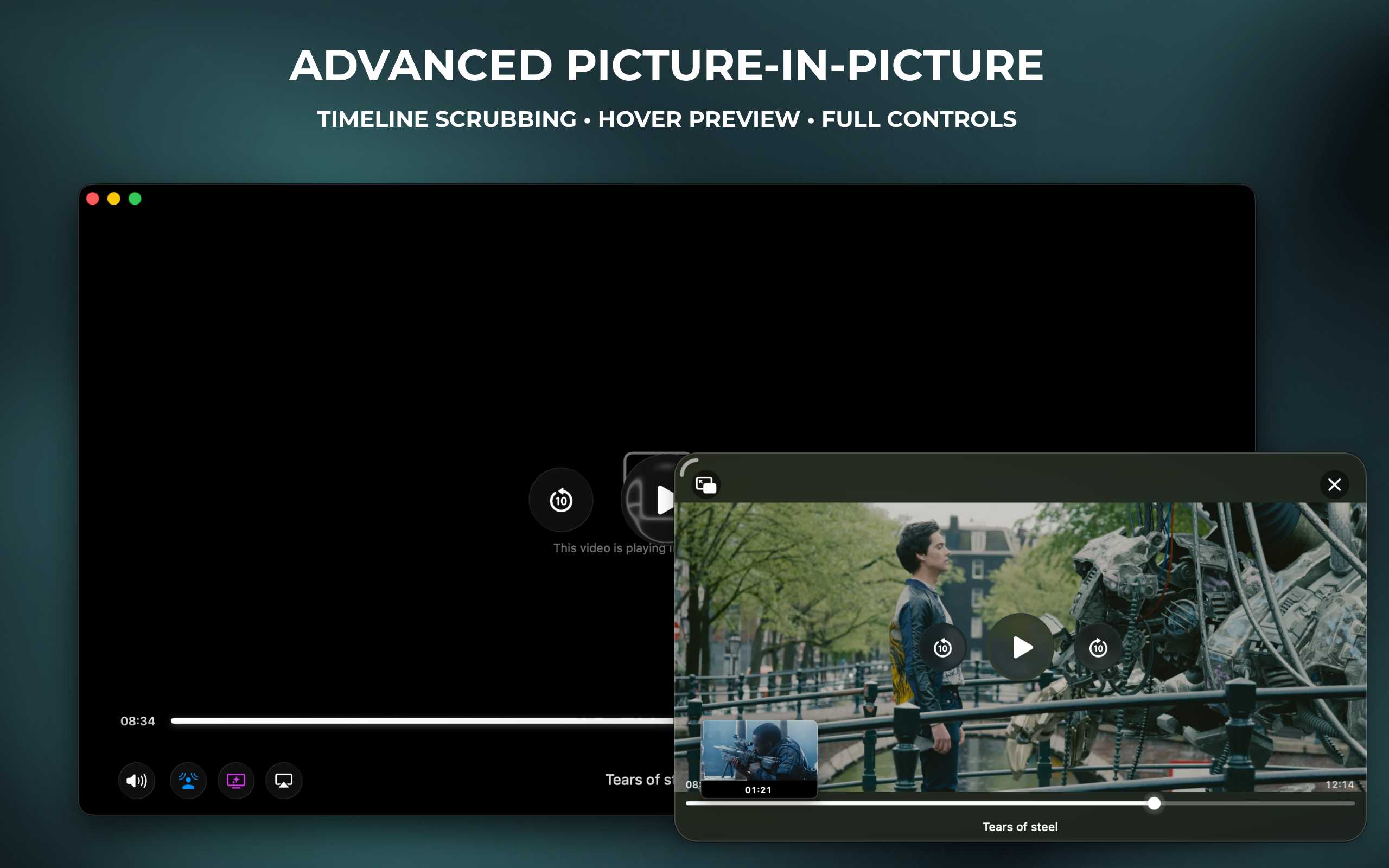The image size is (1389, 868).
Task: Select the AirPlay streaming icon
Action: point(284,781)
